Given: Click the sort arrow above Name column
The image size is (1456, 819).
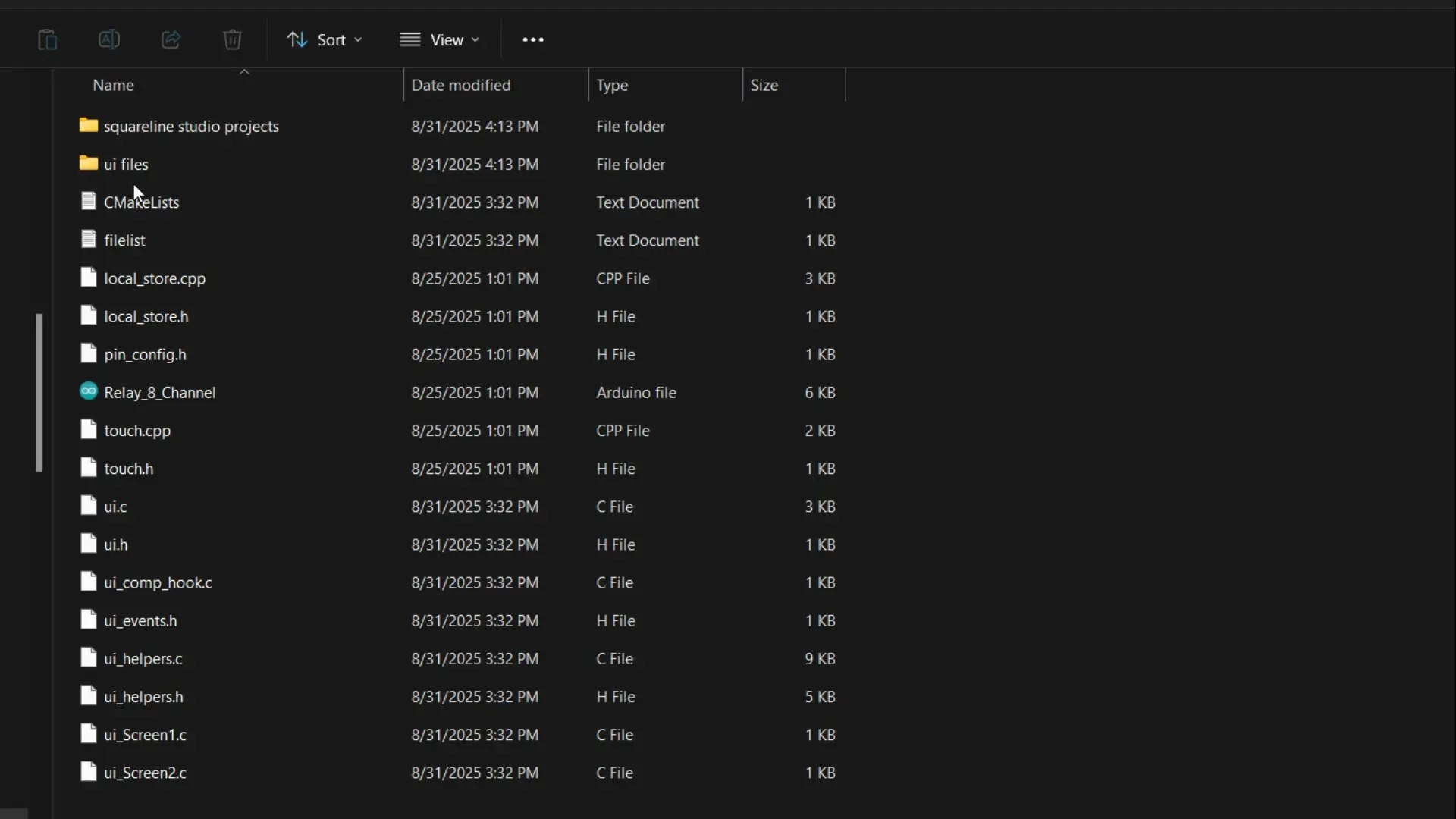Looking at the screenshot, I should click(x=244, y=72).
